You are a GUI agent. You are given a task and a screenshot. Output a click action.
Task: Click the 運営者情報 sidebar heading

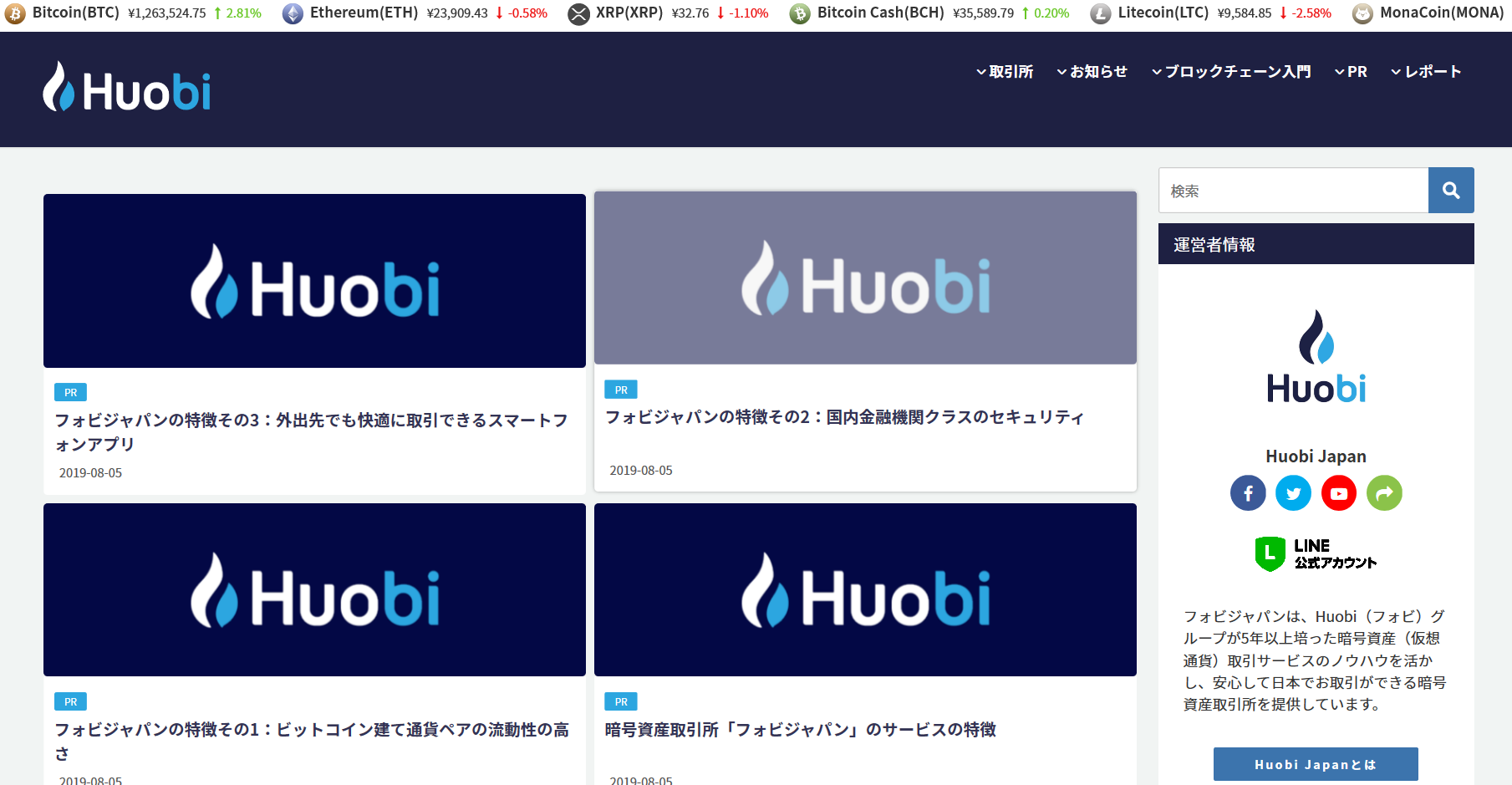pos(1316,244)
